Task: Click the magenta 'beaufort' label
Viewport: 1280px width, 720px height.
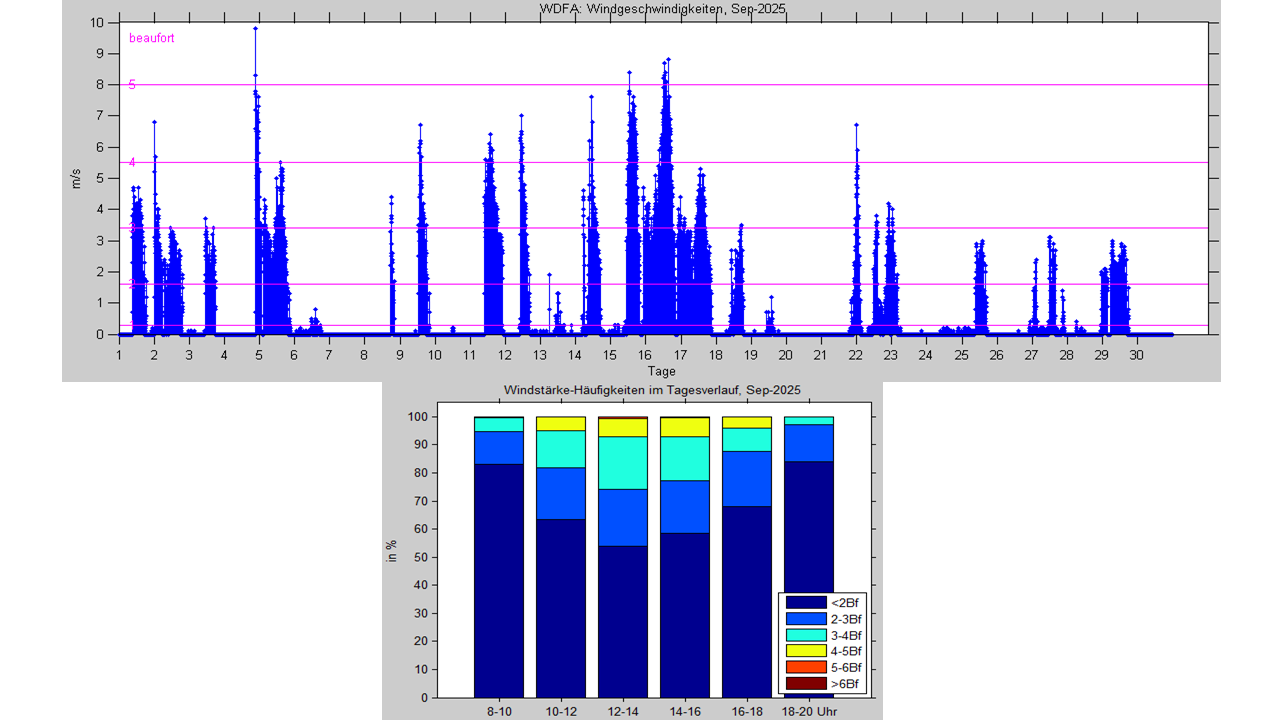Action: click(x=152, y=39)
